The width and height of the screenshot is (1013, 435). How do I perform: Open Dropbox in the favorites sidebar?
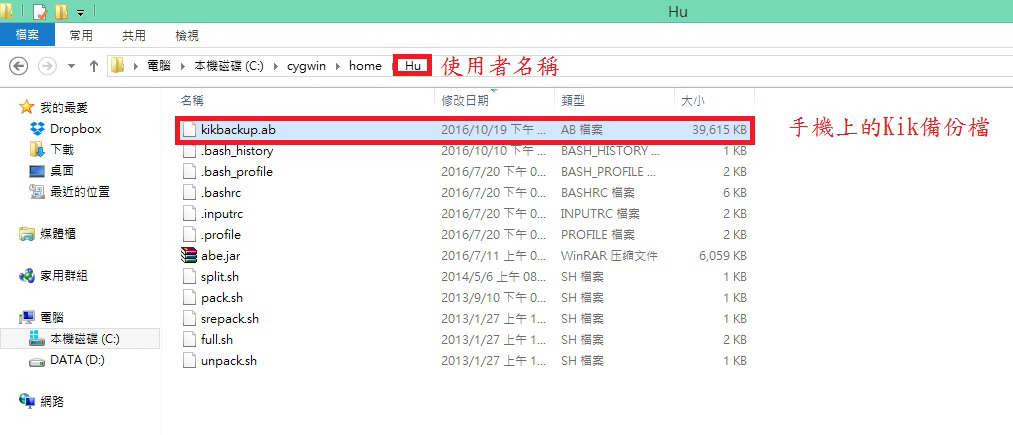76,129
